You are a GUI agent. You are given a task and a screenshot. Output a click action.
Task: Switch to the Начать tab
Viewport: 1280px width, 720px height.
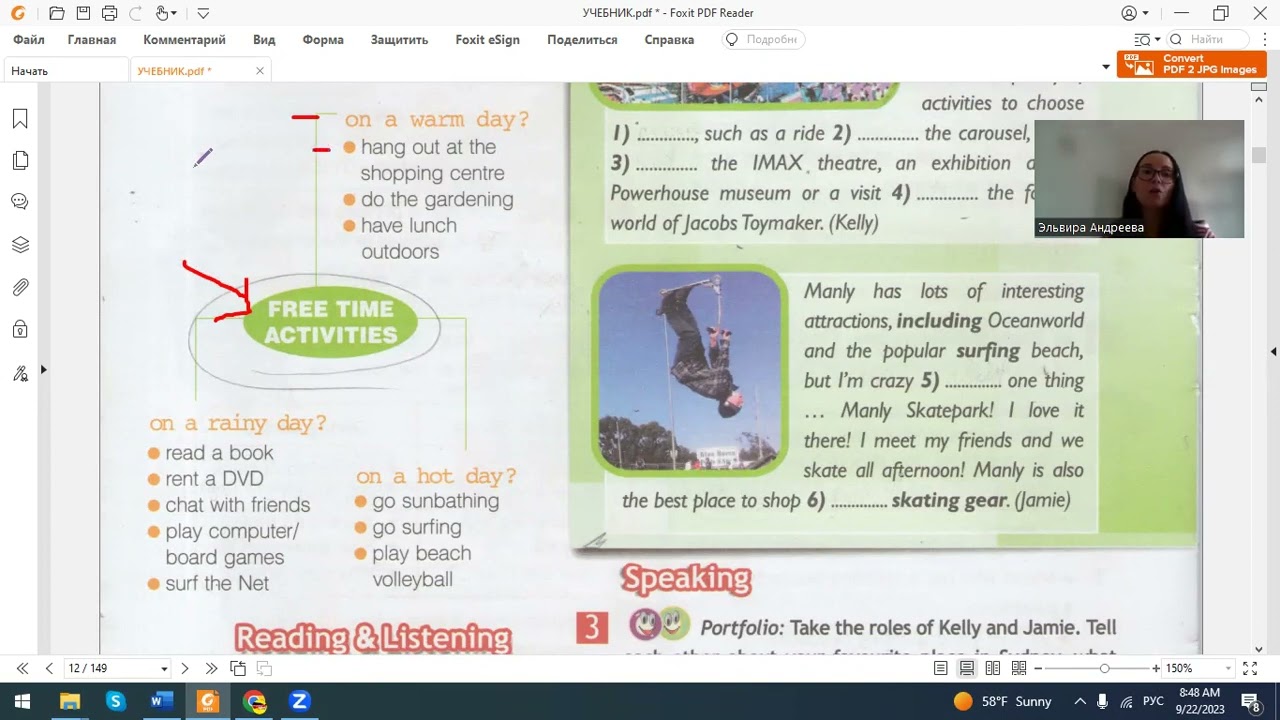click(x=65, y=71)
